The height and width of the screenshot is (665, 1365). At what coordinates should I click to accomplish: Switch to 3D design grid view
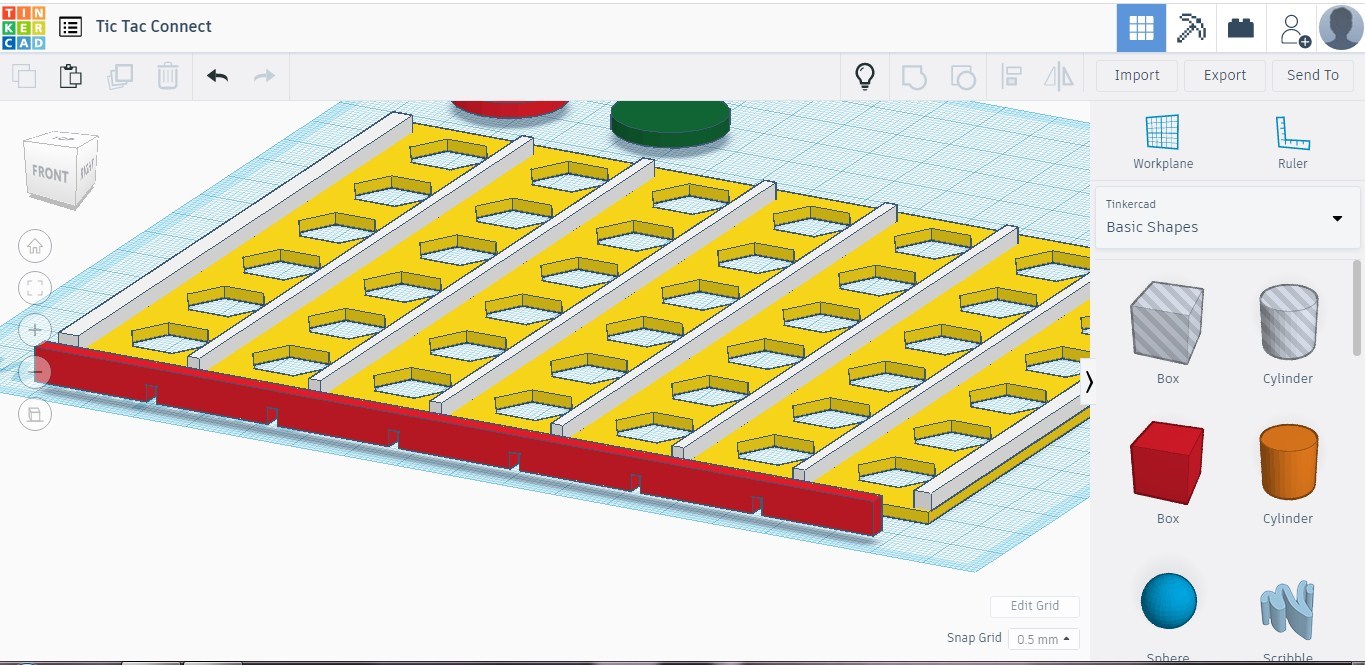click(x=1141, y=28)
